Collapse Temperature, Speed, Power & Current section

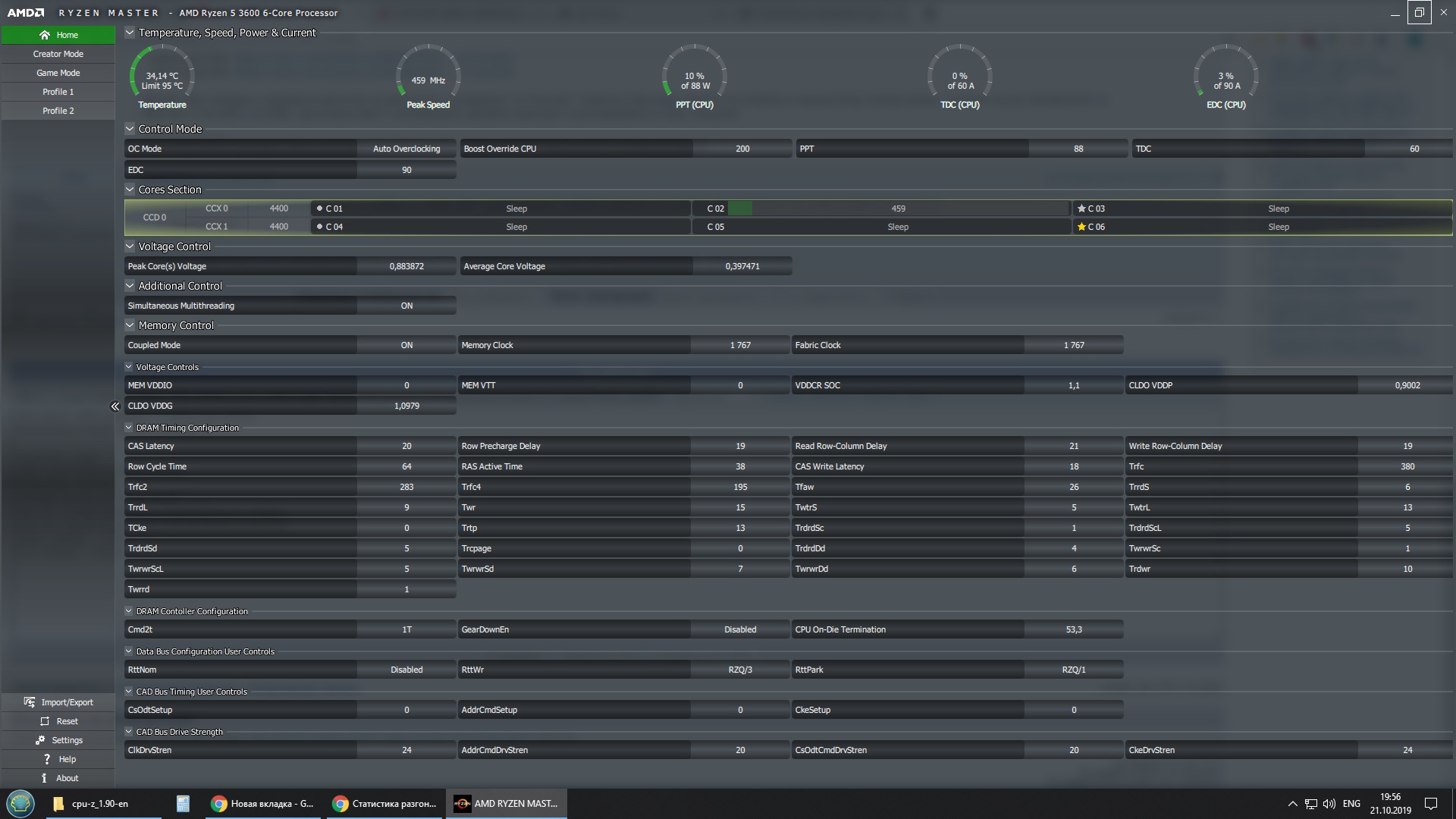(x=130, y=33)
